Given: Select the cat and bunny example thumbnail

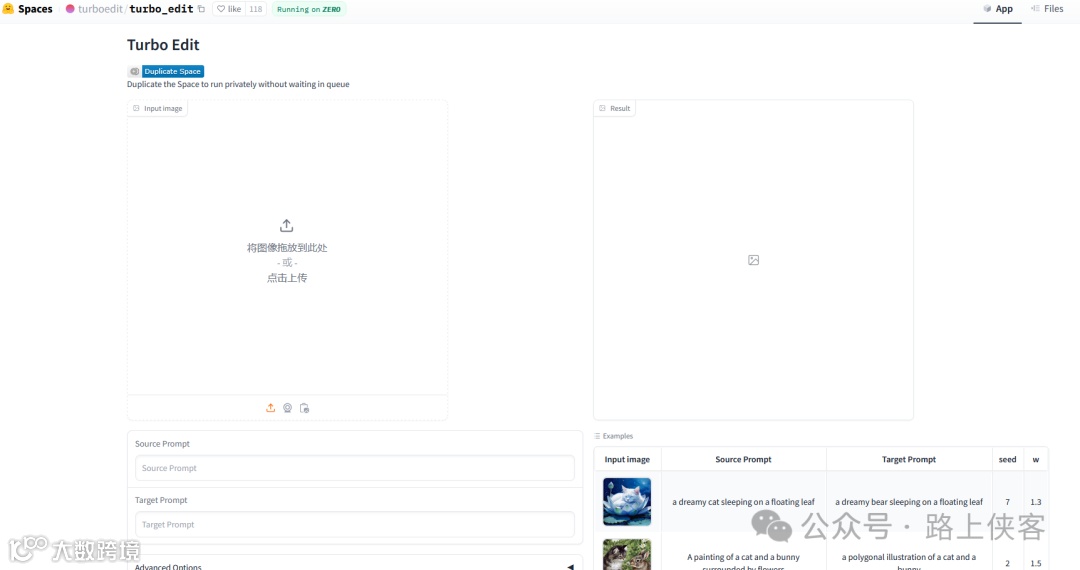Looking at the screenshot, I should click(627, 555).
